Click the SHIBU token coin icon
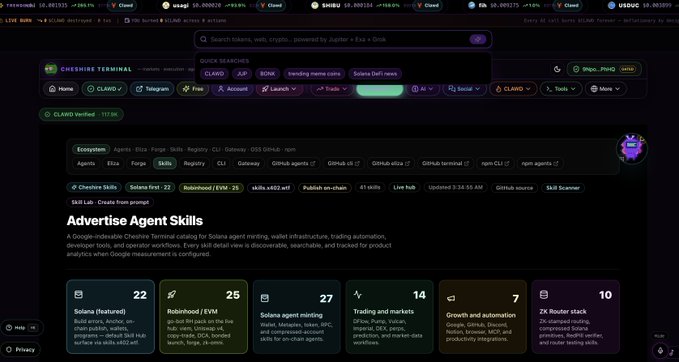Viewport: 679px width, 362px height. click(x=315, y=5)
